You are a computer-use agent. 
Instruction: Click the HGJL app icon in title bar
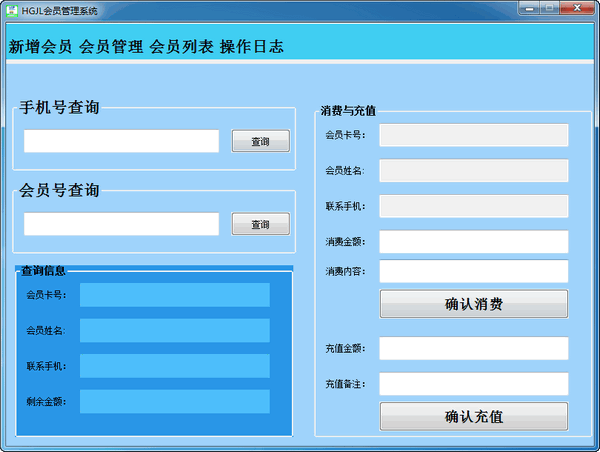(11, 9)
